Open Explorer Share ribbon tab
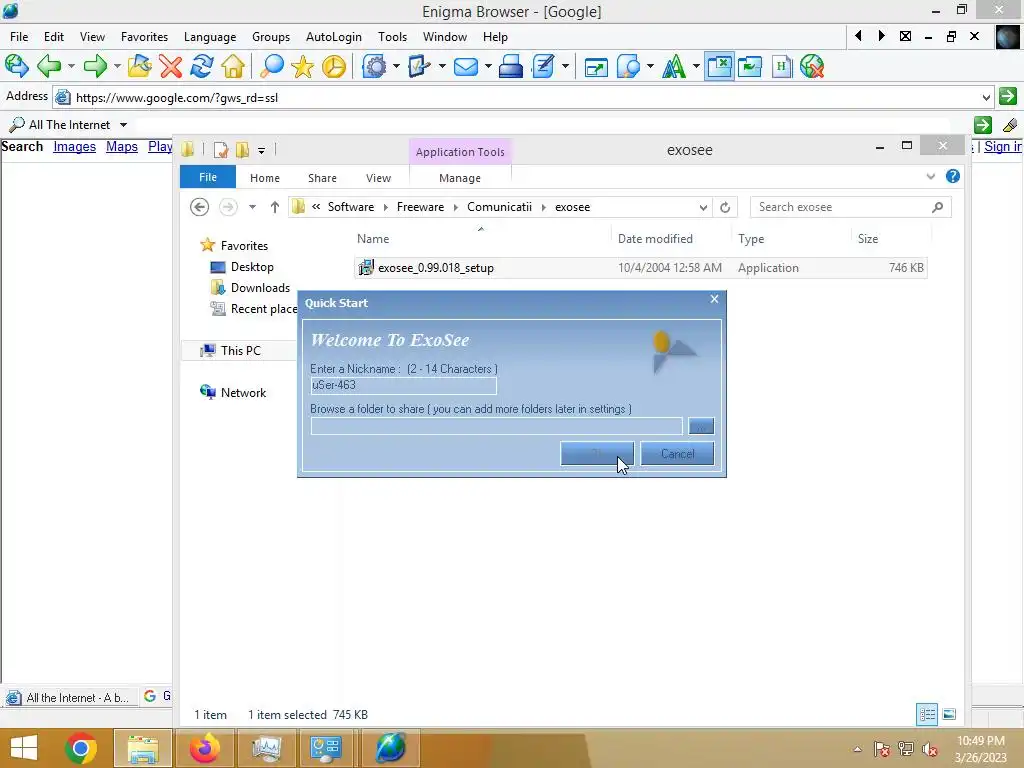 322,178
